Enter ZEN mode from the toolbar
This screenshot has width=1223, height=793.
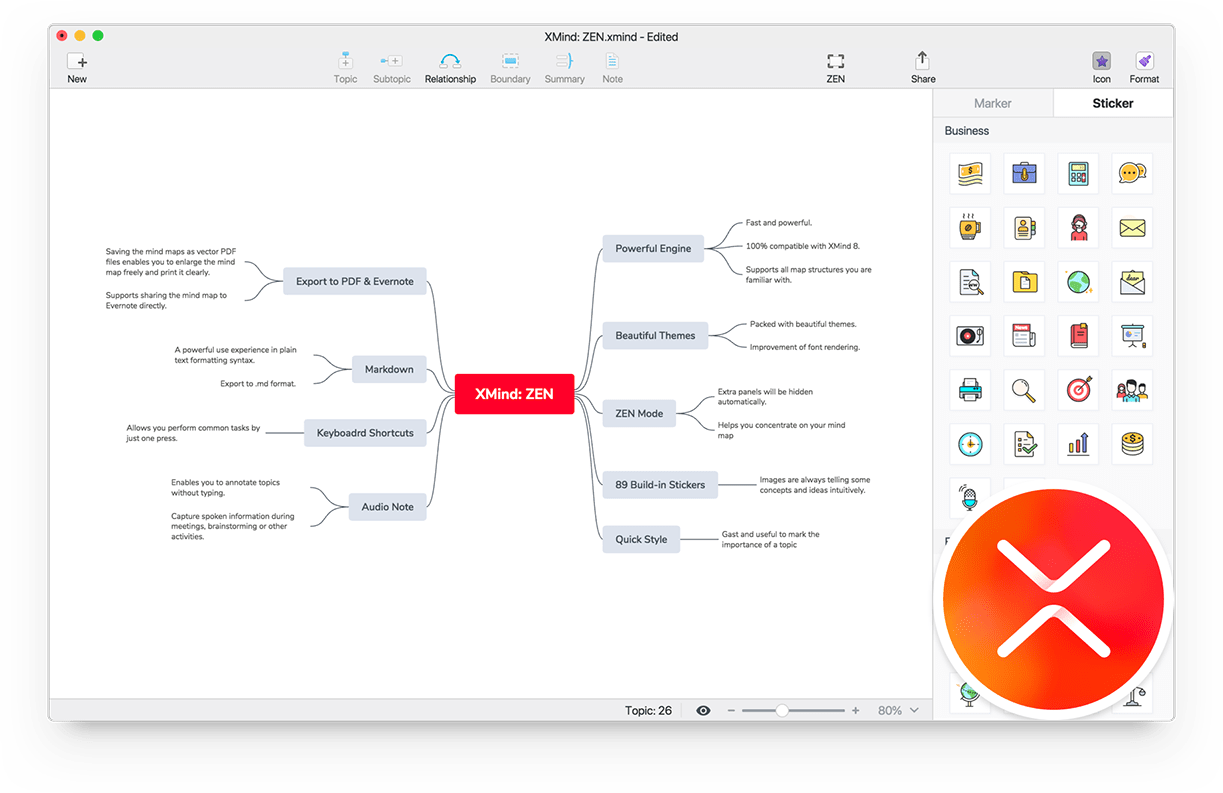835,61
